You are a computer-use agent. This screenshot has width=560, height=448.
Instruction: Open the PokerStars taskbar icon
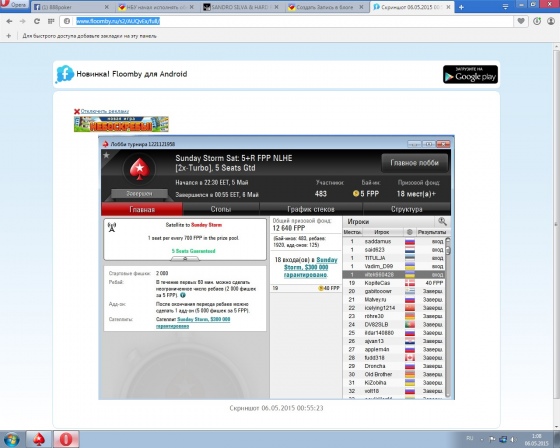(39, 439)
